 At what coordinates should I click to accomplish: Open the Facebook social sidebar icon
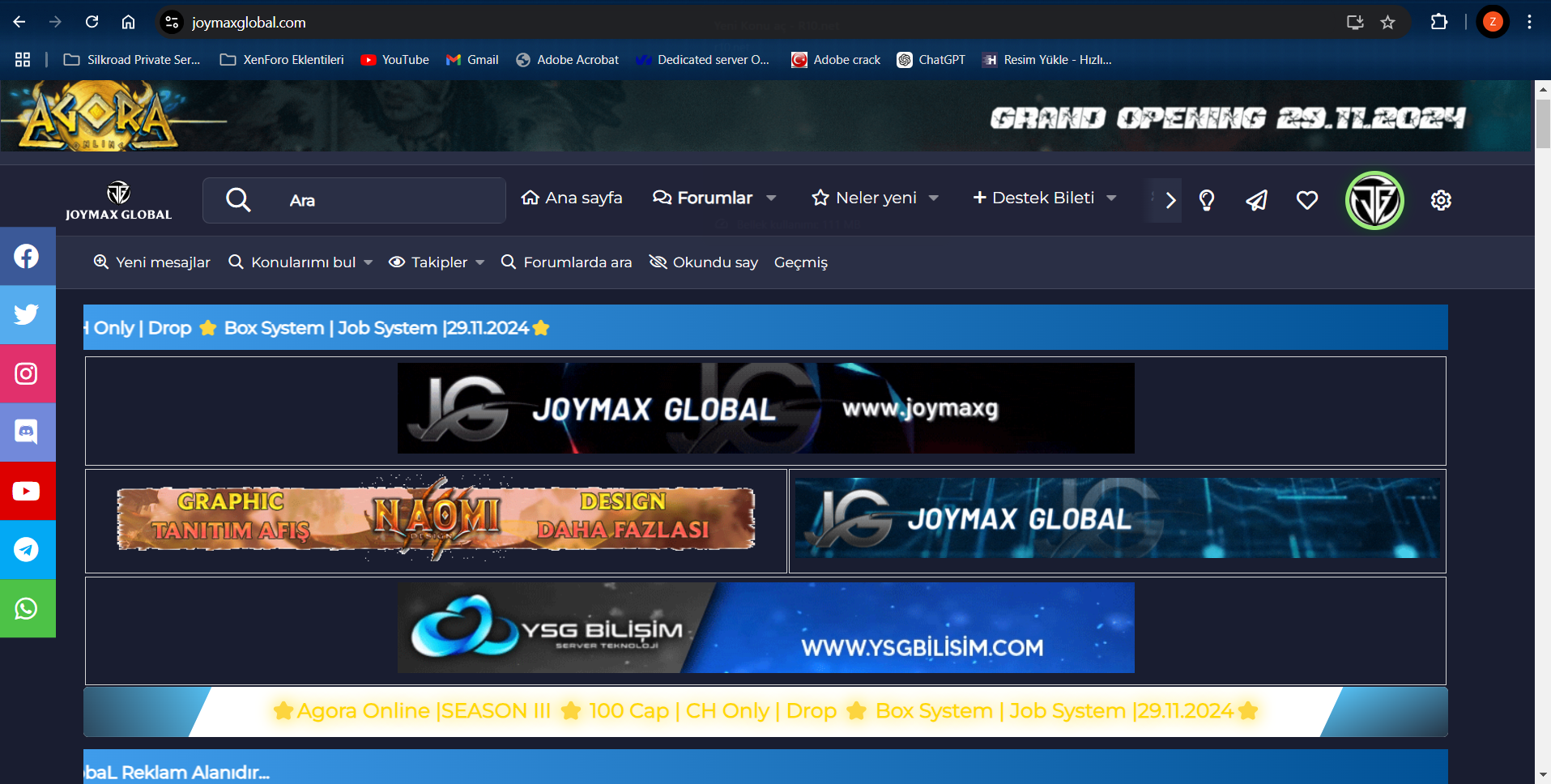click(27, 256)
